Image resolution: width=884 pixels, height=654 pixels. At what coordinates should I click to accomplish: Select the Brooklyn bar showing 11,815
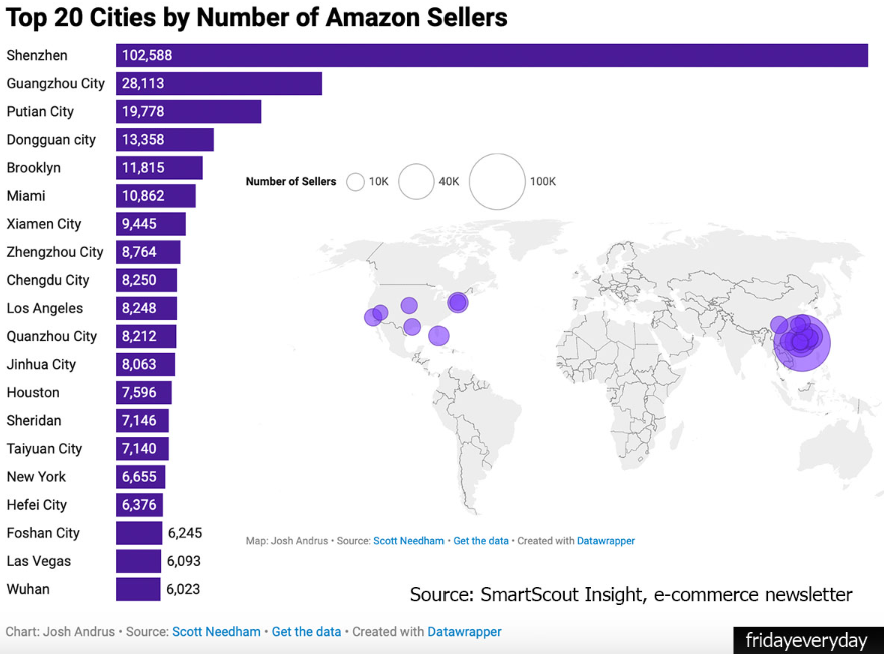pyautogui.click(x=159, y=168)
